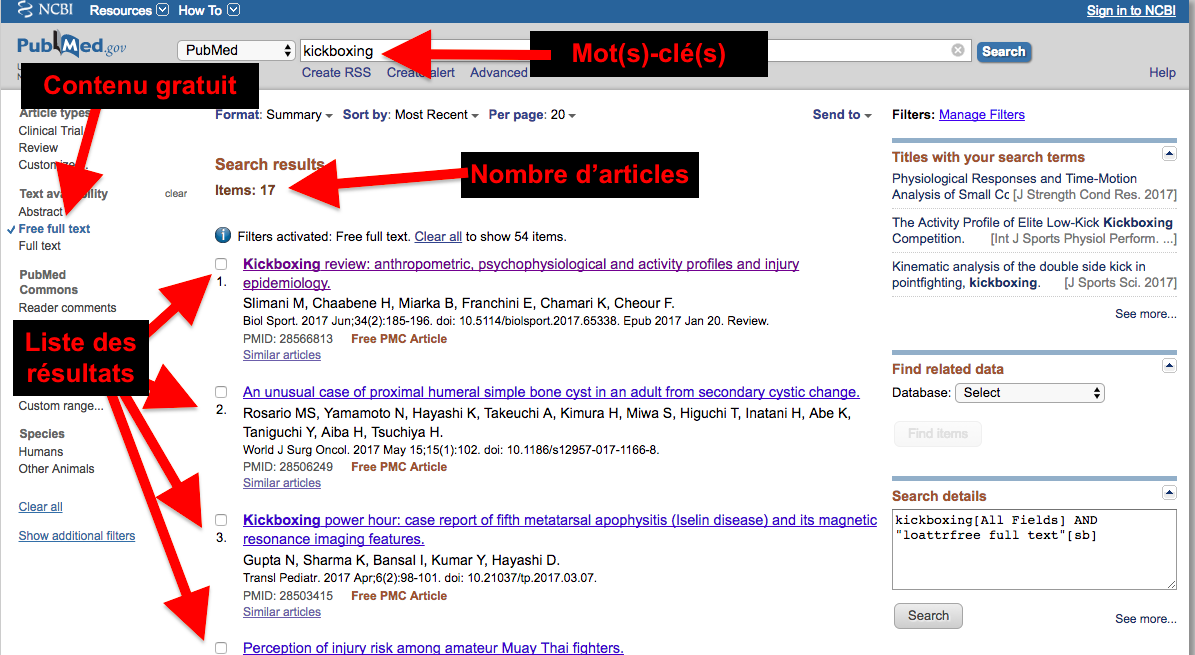Click Similar articles under PMID 28503415
Image resolution: width=1195 pixels, height=655 pixels.
click(x=282, y=612)
